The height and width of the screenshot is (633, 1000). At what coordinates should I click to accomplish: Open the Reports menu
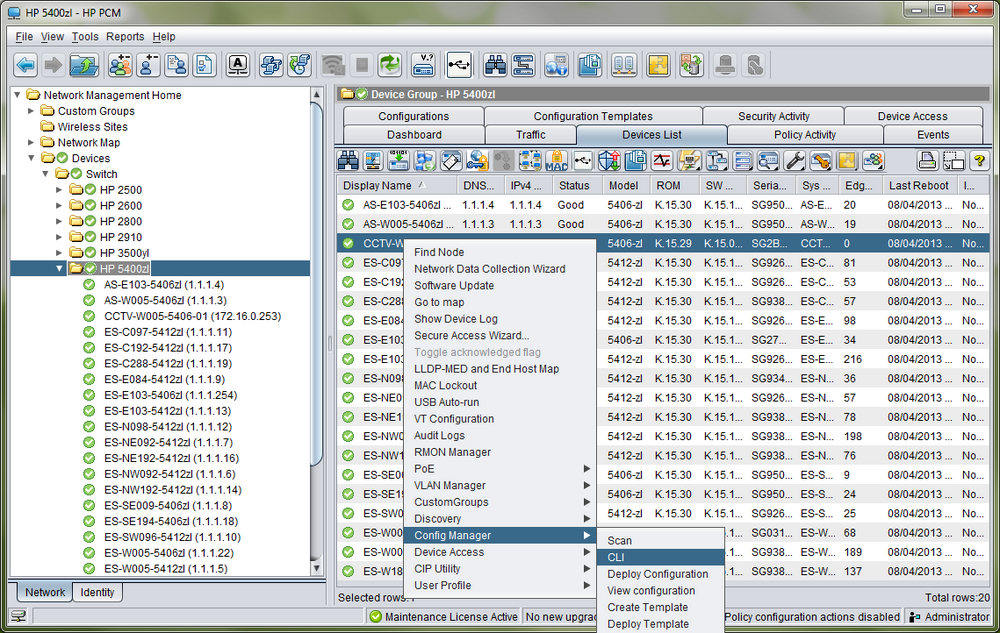(125, 36)
